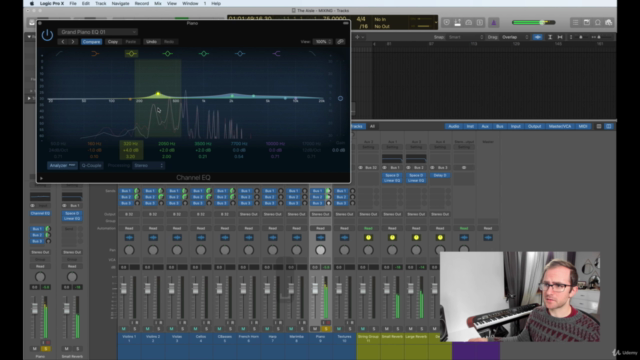Open Violins 1 output B 32 menu
Image resolution: width=640 pixels, height=360 pixels.
tap(129, 214)
